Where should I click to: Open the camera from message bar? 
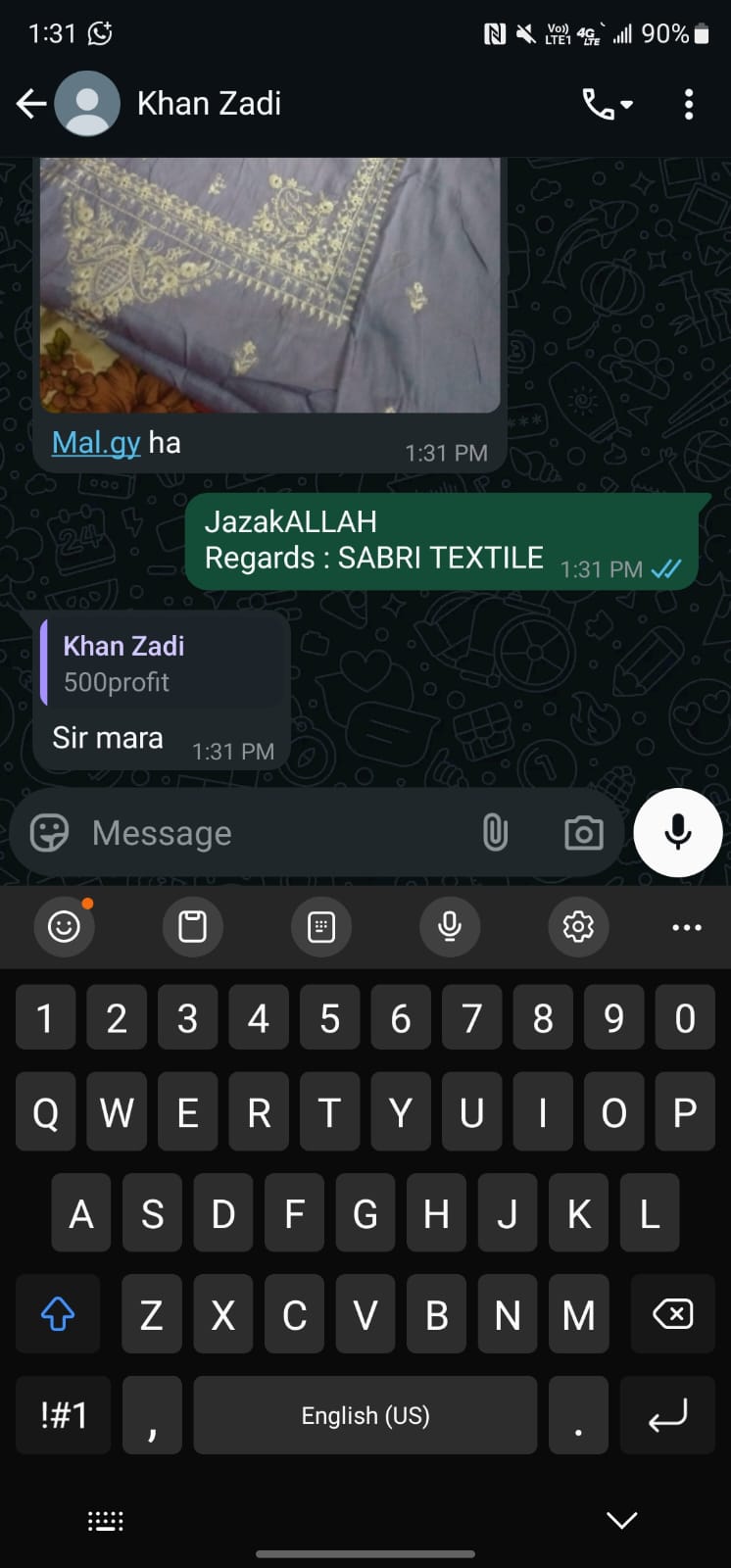point(583,833)
